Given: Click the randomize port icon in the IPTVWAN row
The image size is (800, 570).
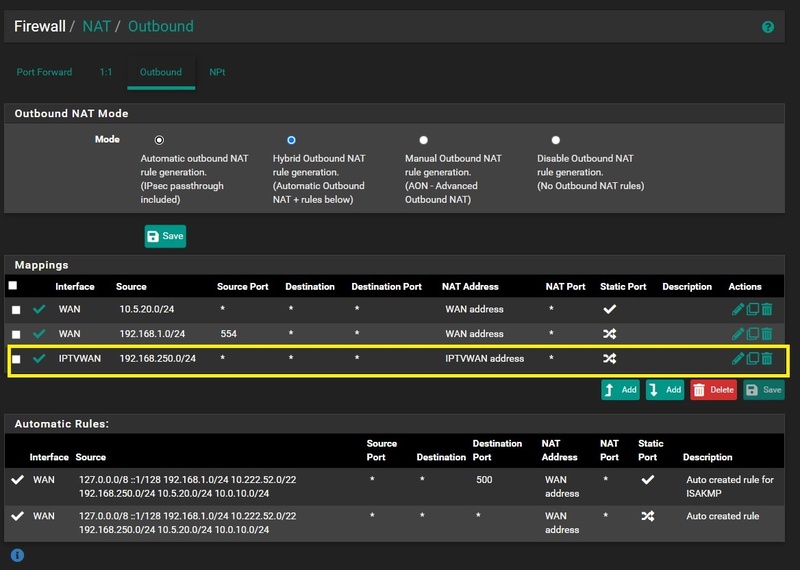Looking at the screenshot, I should (x=610, y=359).
